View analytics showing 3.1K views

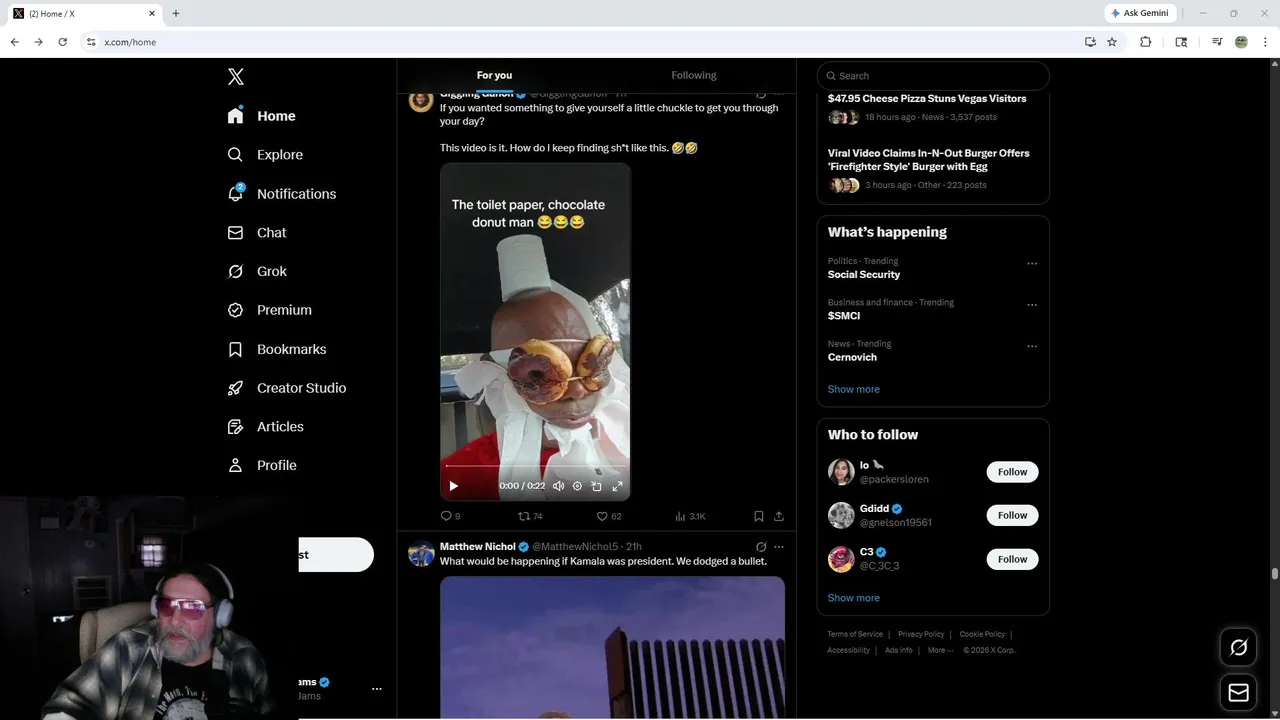(x=690, y=516)
